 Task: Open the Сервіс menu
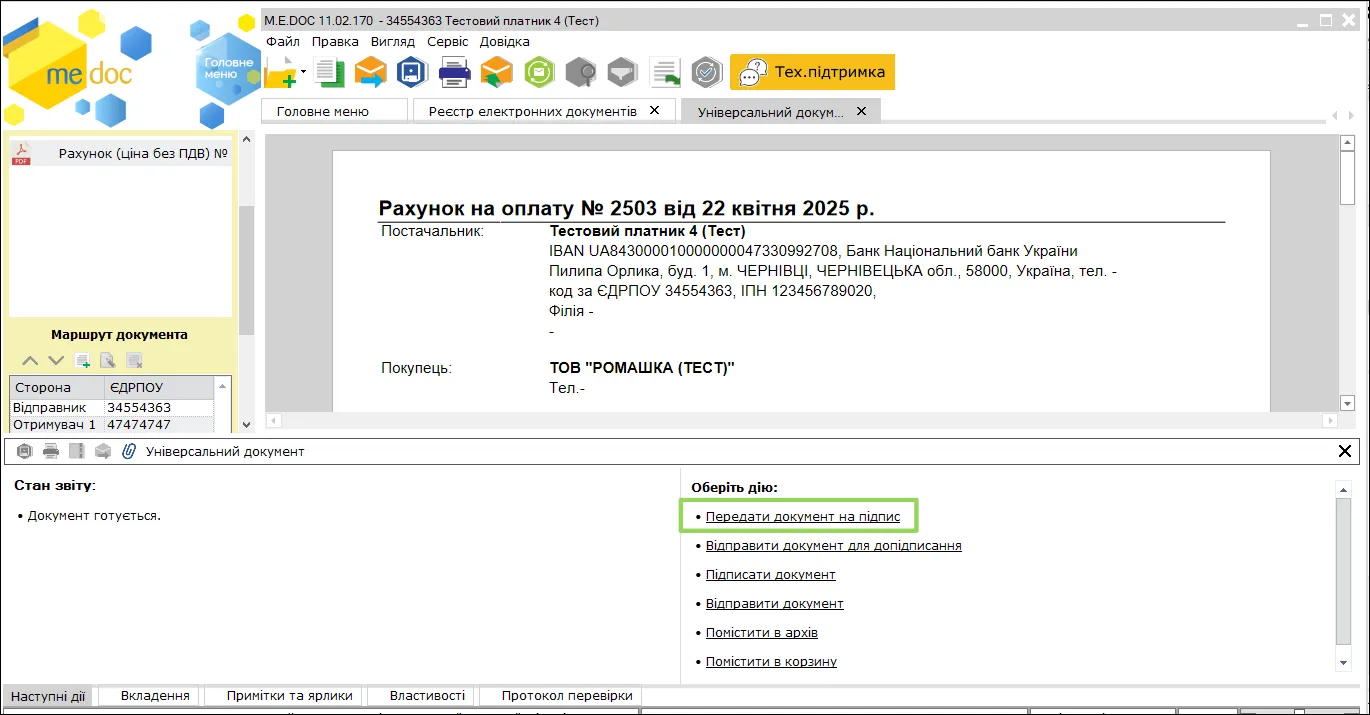pyautogui.click(x=447, y=42)
